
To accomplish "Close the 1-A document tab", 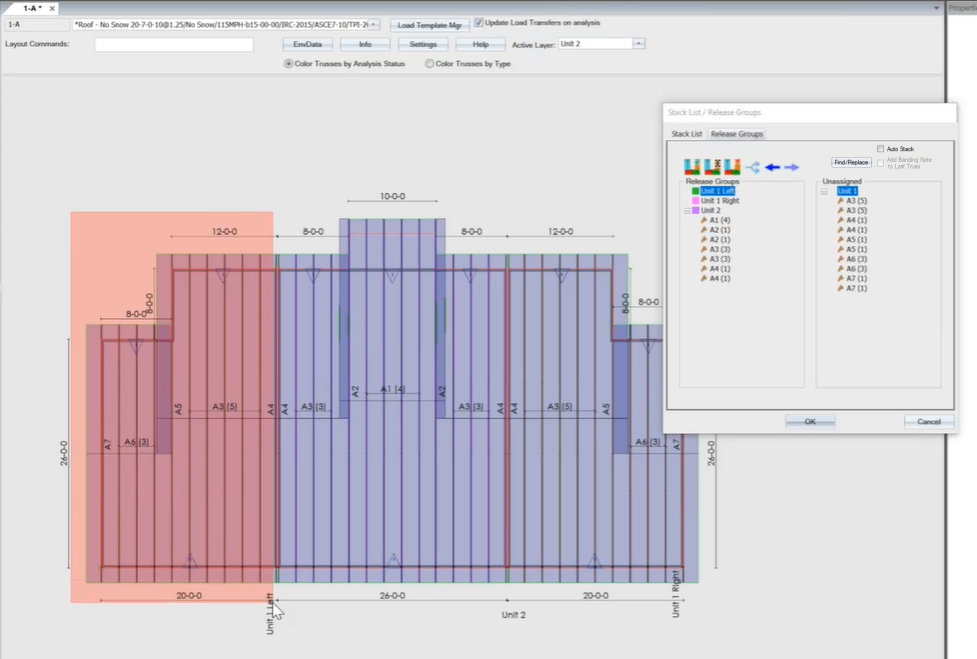I will pos(52,9).
